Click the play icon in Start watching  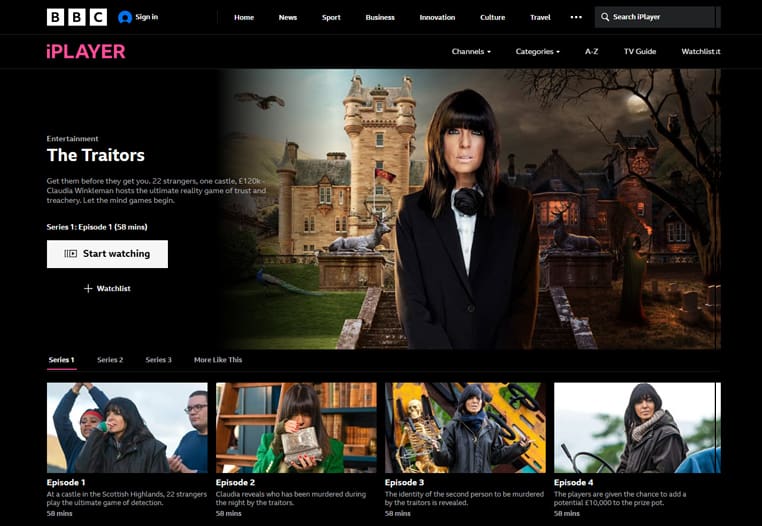pos(70,254)
